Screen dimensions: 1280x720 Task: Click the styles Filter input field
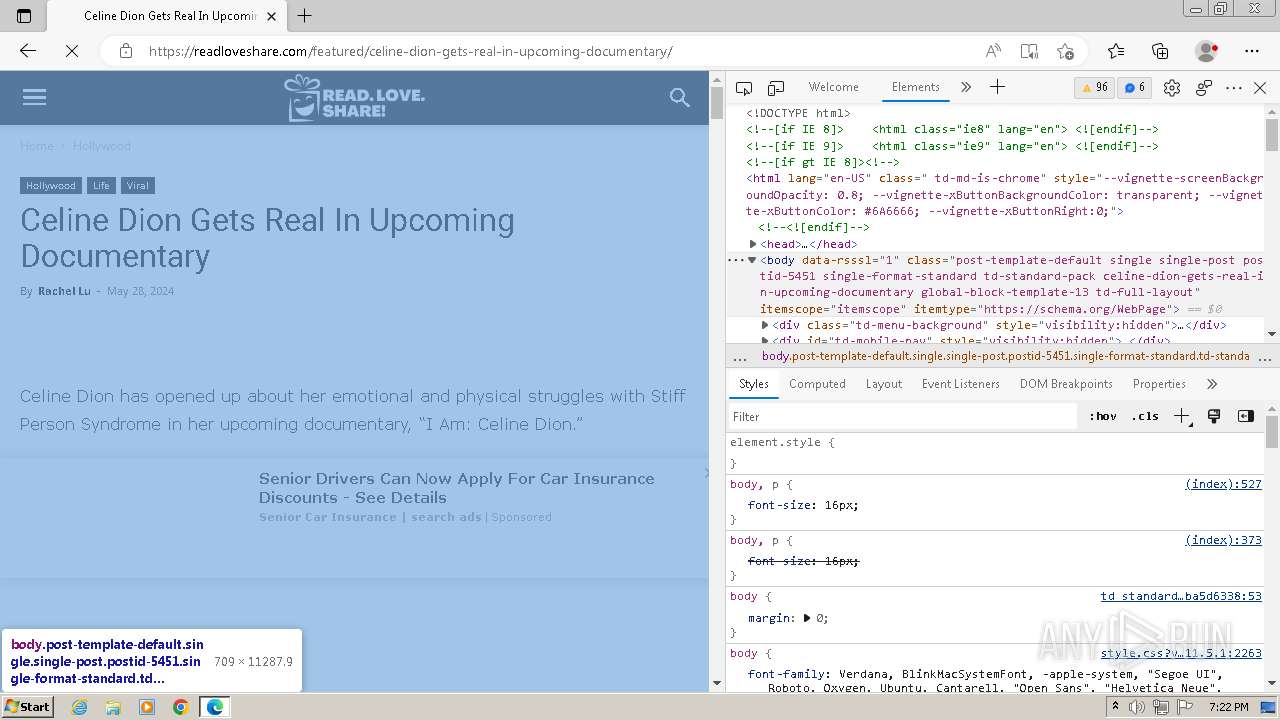pos(902,417)
